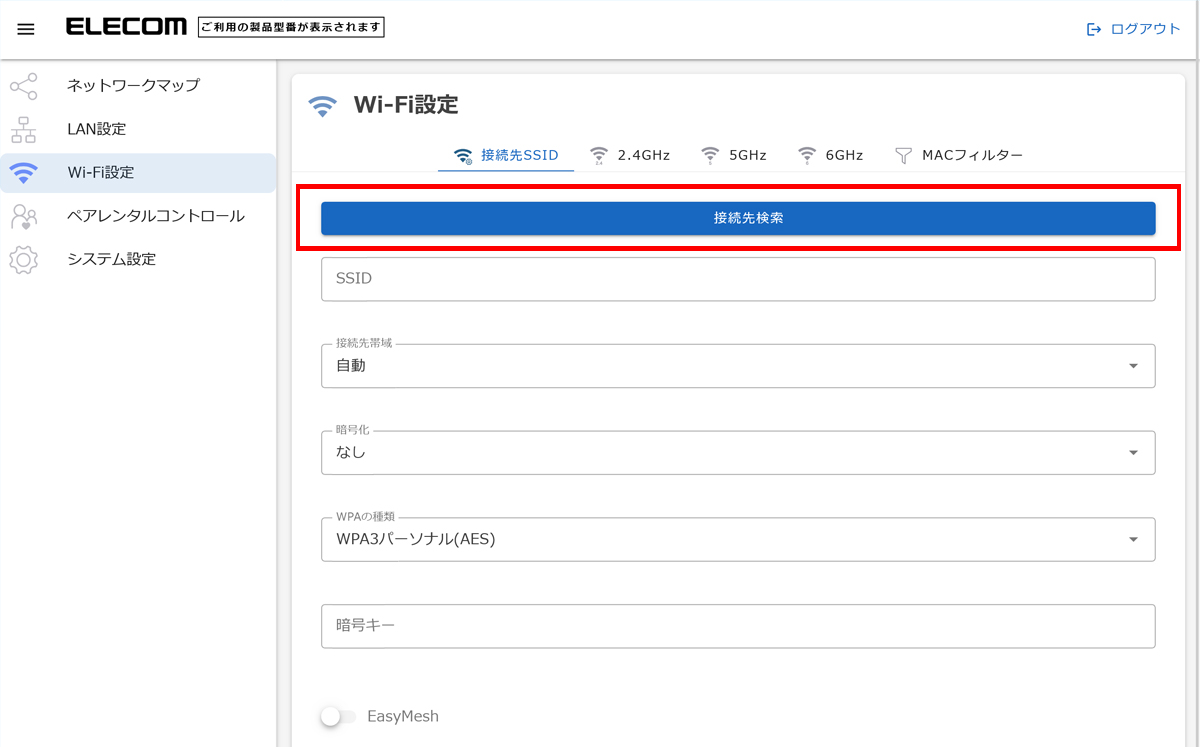1200x747 pixels.
Task: Click the Wi-Fi icon in sidebar
Action: click(x=23, y=173)
